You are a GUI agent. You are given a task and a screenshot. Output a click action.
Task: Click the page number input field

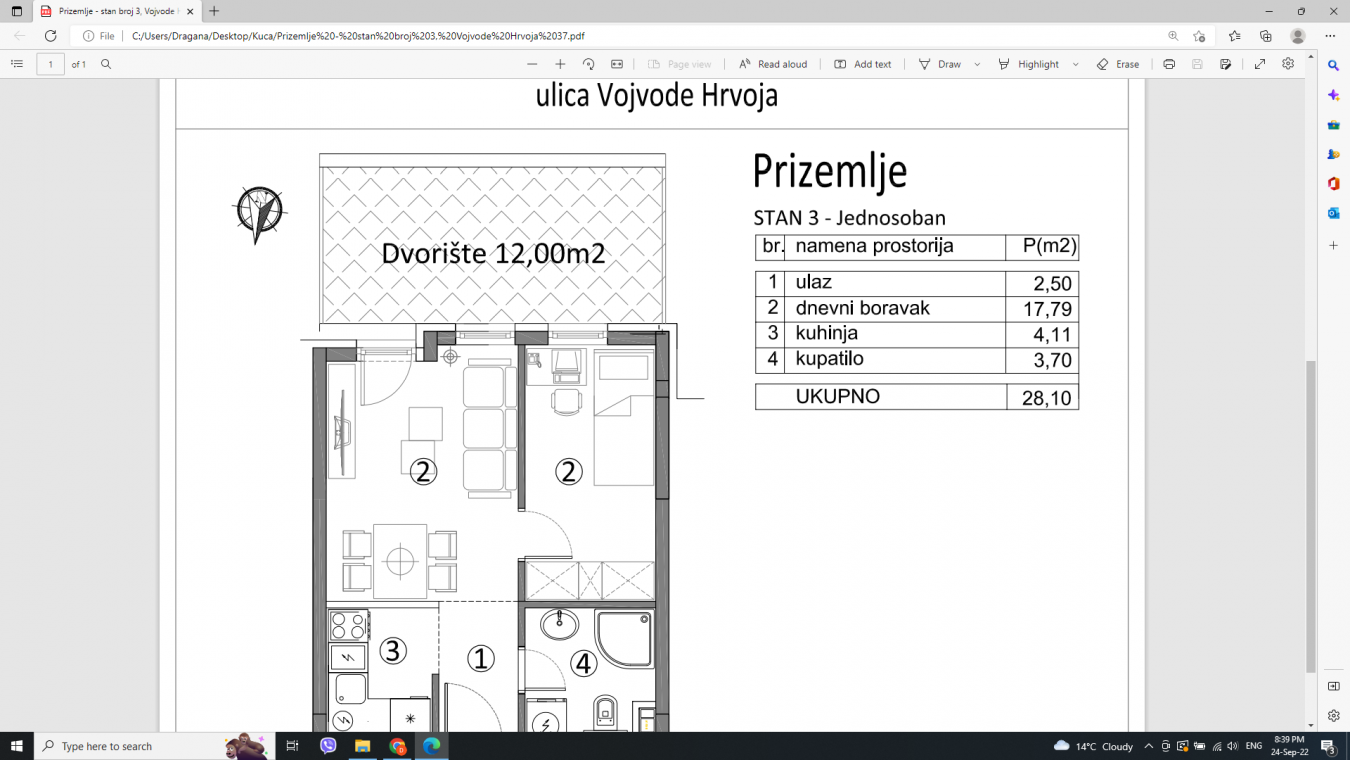[x=50, y=64]
